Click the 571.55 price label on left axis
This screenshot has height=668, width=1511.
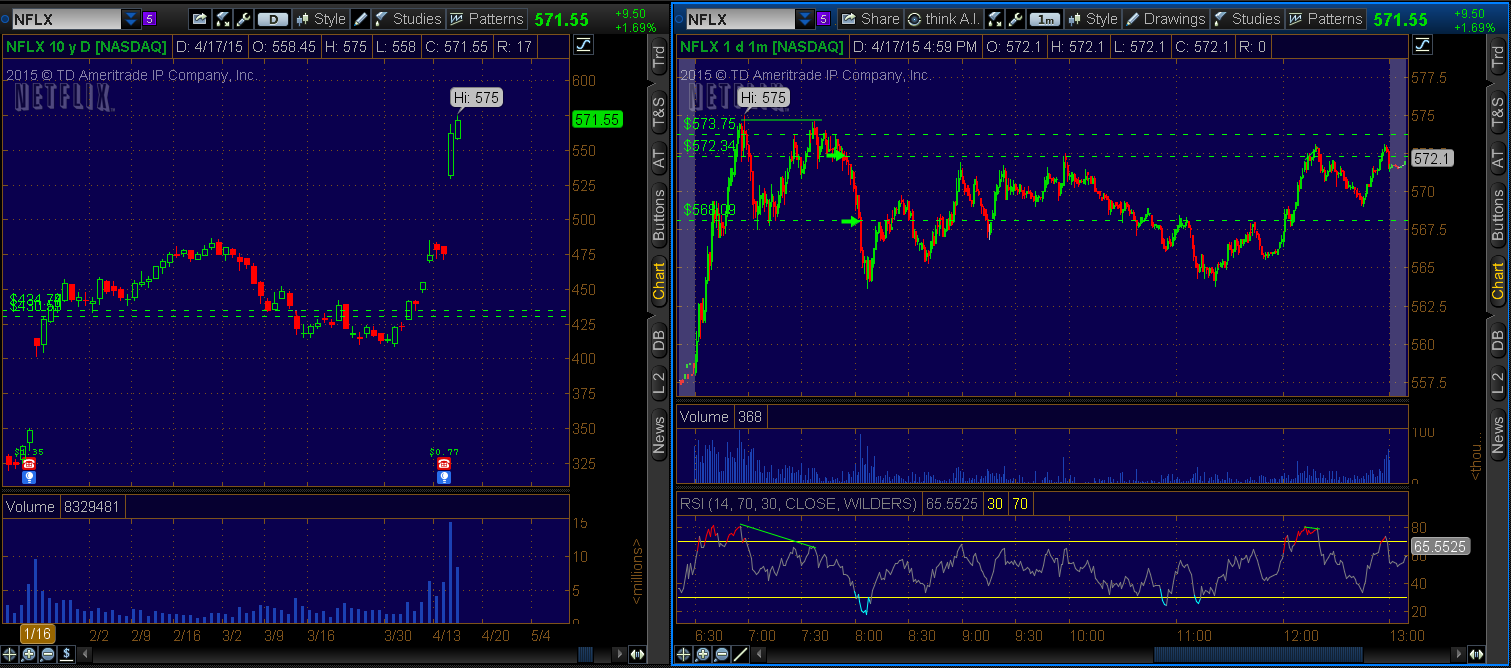(597, 119)
